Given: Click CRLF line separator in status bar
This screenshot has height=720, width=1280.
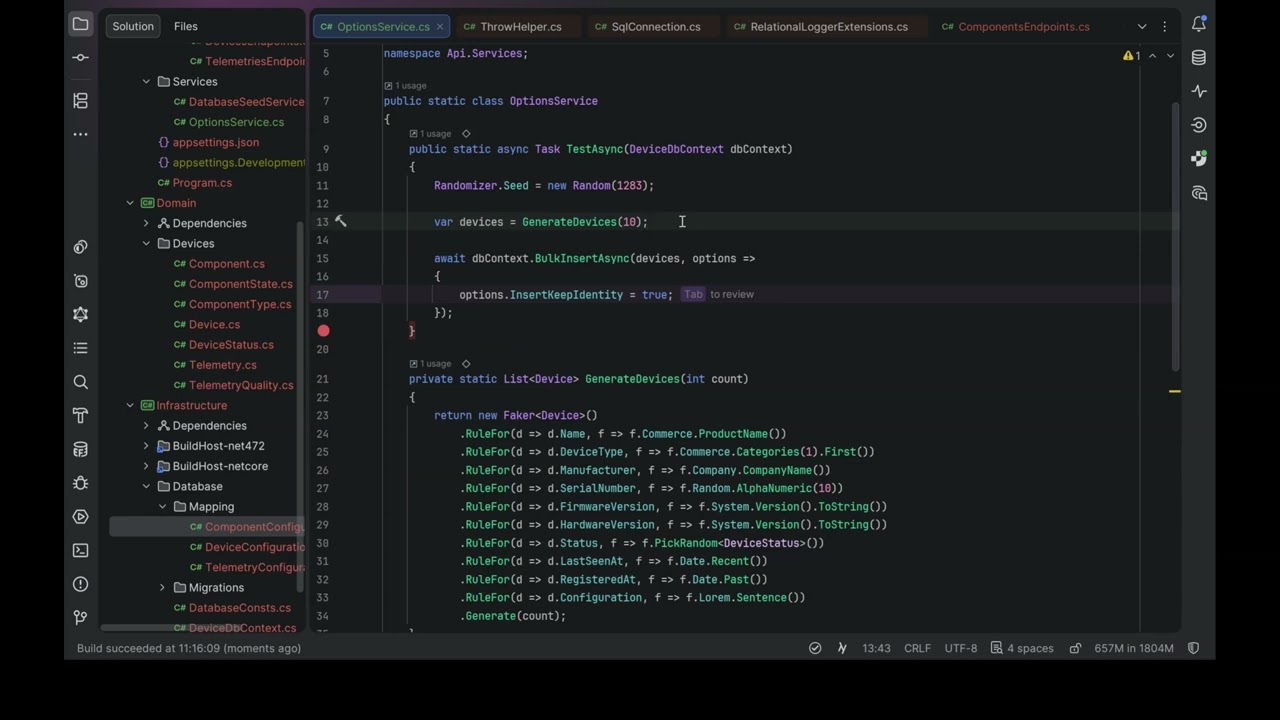Looking at the screenshot, I should point(917,648).
